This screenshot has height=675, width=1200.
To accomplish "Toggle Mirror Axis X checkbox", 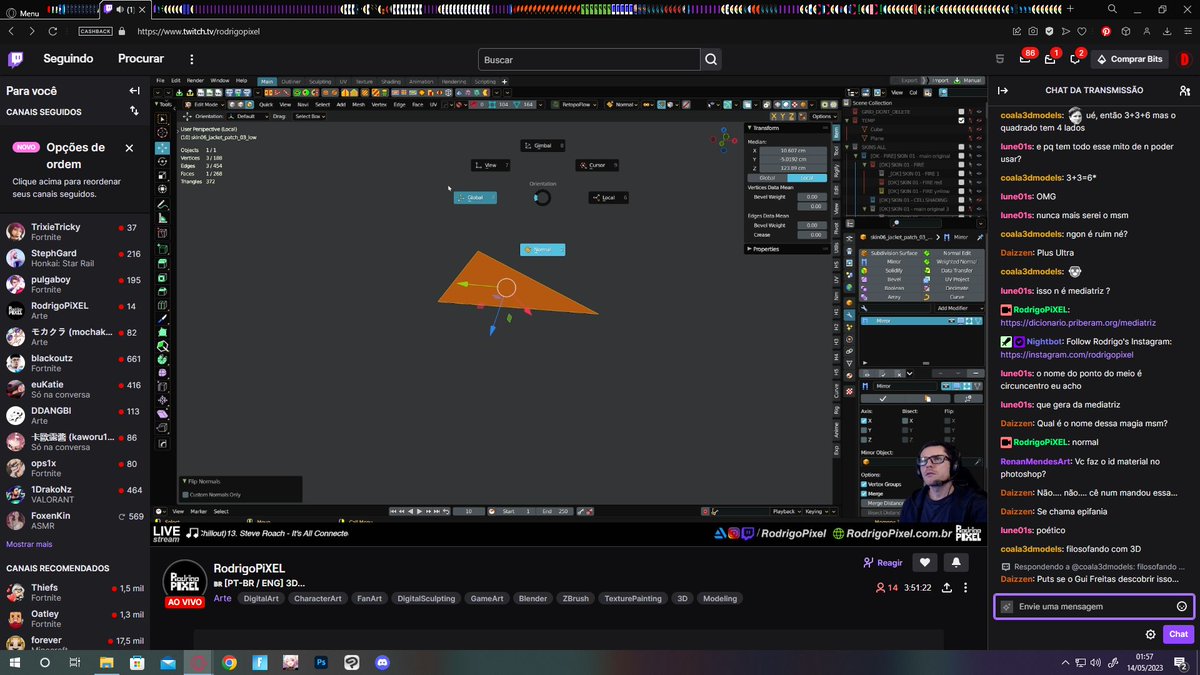I will tap(865, 421).
